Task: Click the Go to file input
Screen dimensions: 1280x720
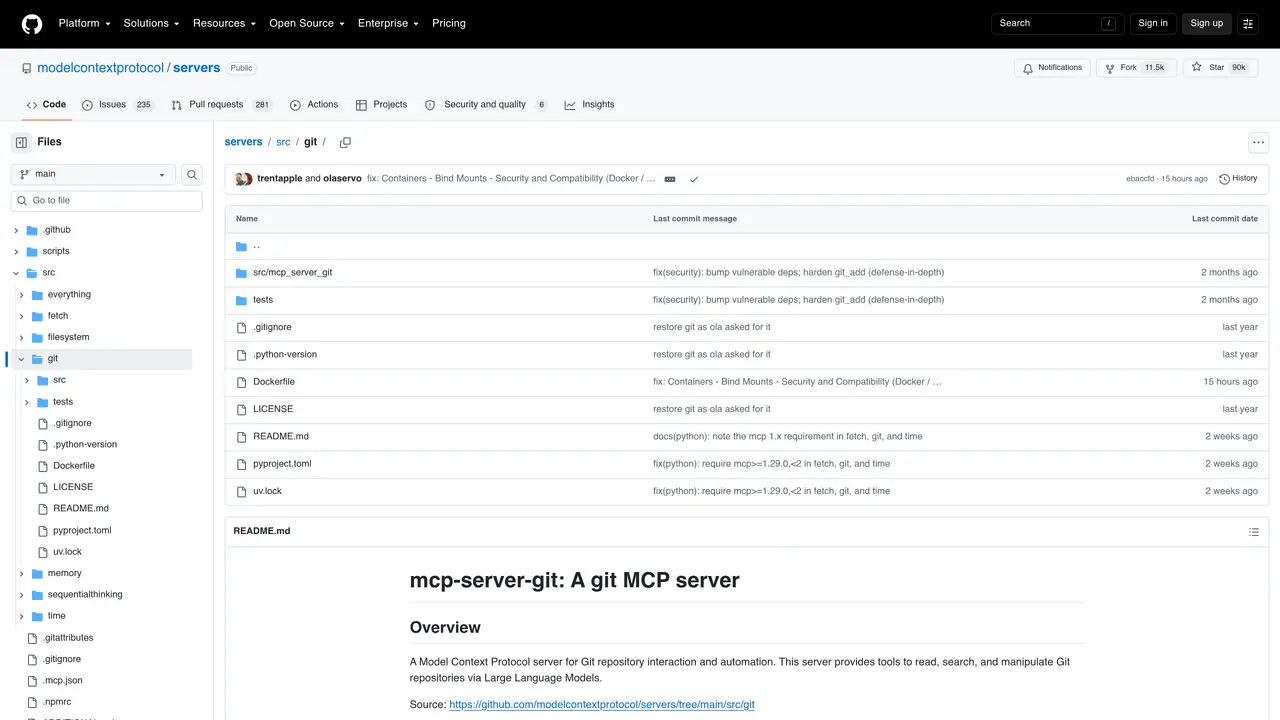Action: point(107,201)
